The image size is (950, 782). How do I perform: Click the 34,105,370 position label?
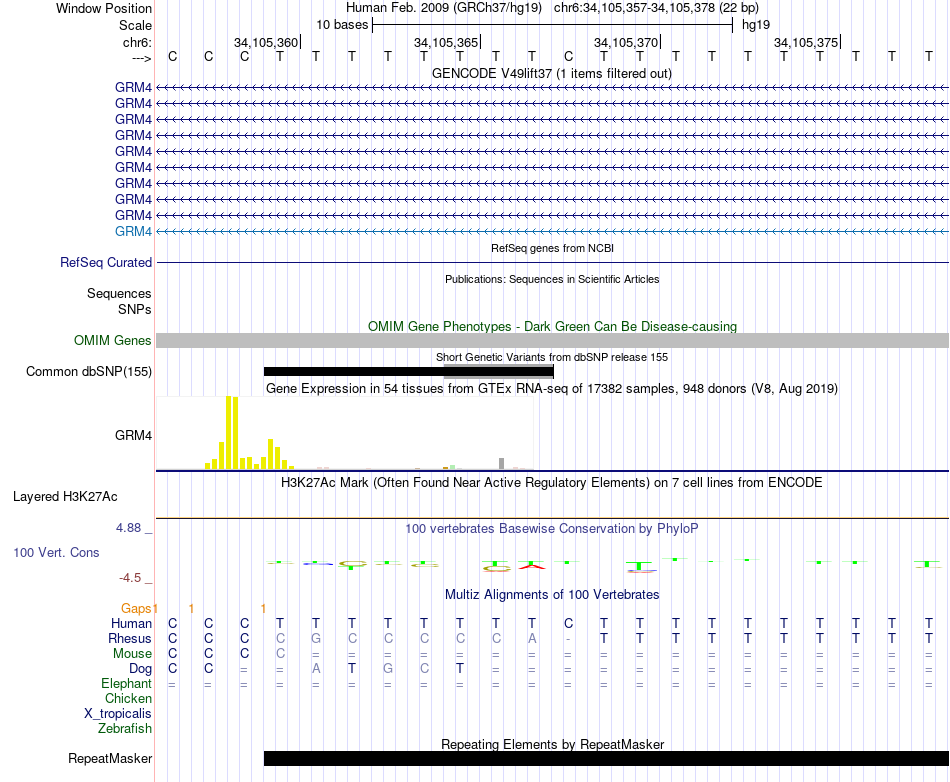click(x=626, y=42)
